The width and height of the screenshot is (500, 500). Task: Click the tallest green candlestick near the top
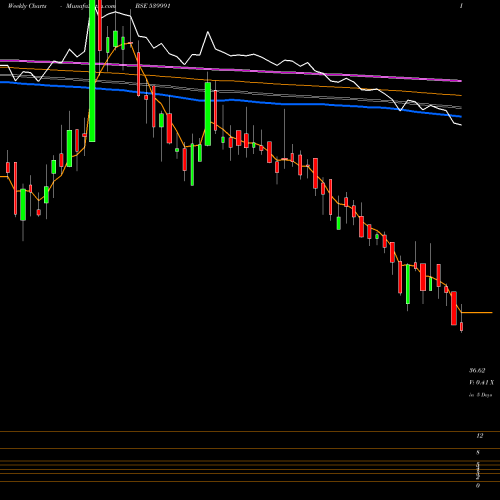pyautogui.click(x=92, y=71)
